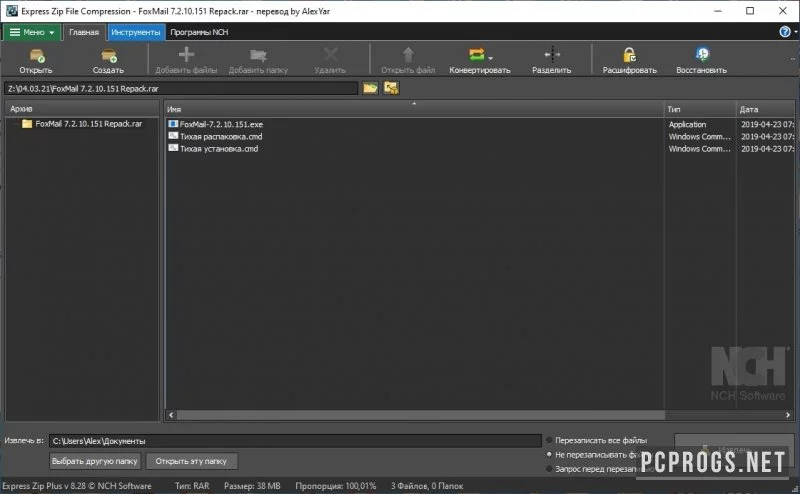Click the Добавить папку toolbar icon
The height and width of the screenshot is (494, 800).
[x=258, y=55]
